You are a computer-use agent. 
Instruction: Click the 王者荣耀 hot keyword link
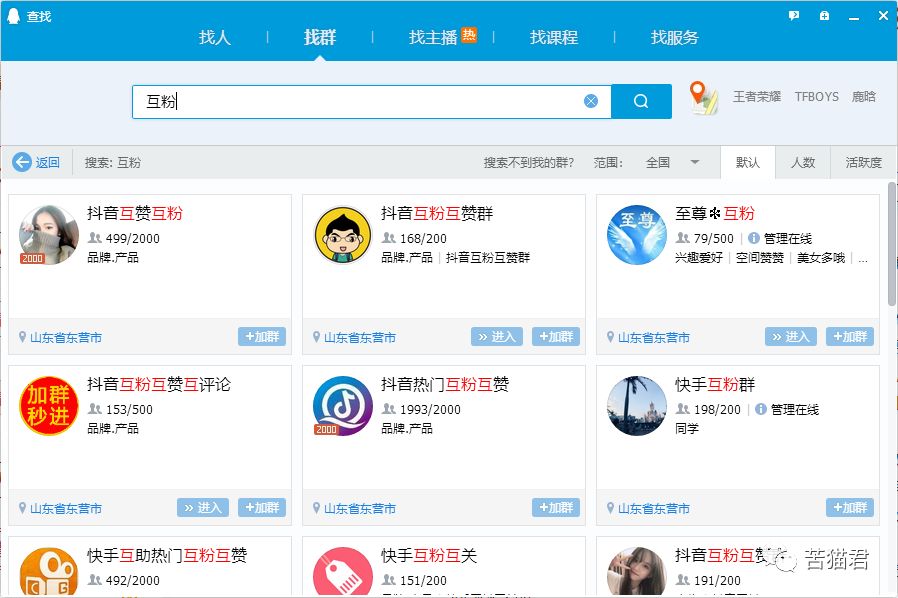tap(757, 97)
